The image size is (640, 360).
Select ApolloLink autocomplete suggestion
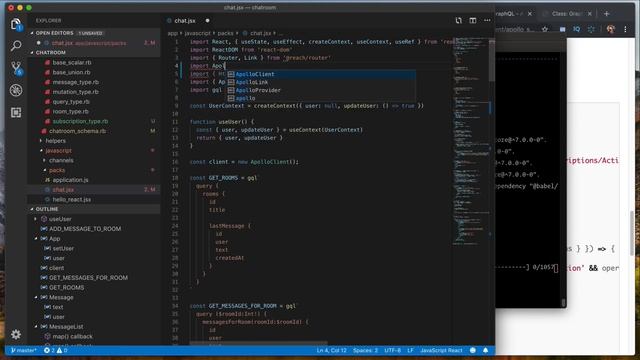pyautogui.click(x=321, y=82)
